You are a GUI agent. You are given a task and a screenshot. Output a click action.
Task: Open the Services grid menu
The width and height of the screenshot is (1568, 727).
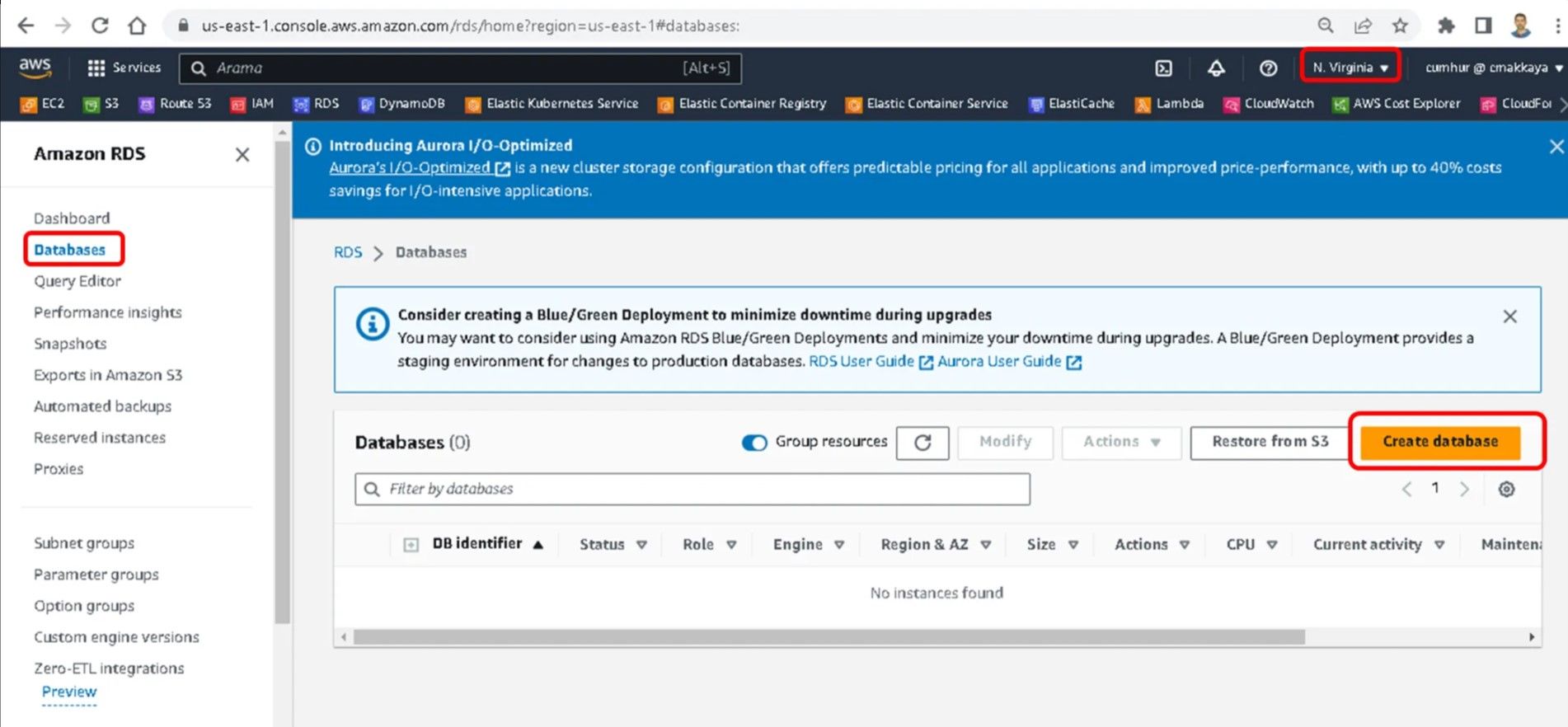point(124,68)
